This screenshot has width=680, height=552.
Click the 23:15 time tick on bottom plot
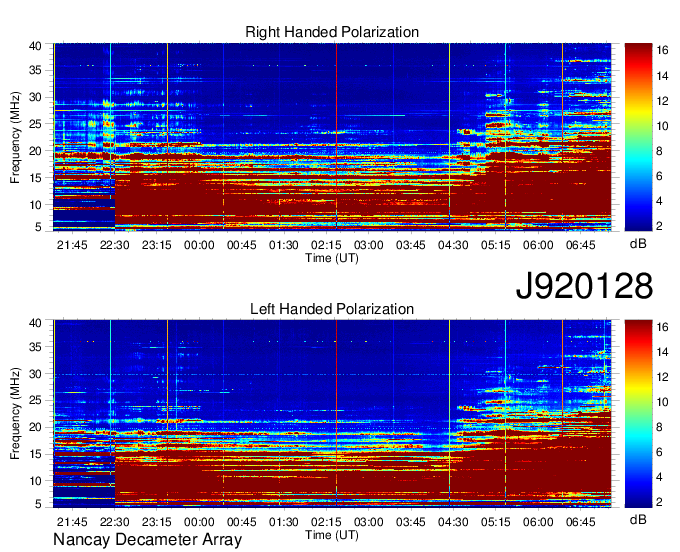coord(157,522)
